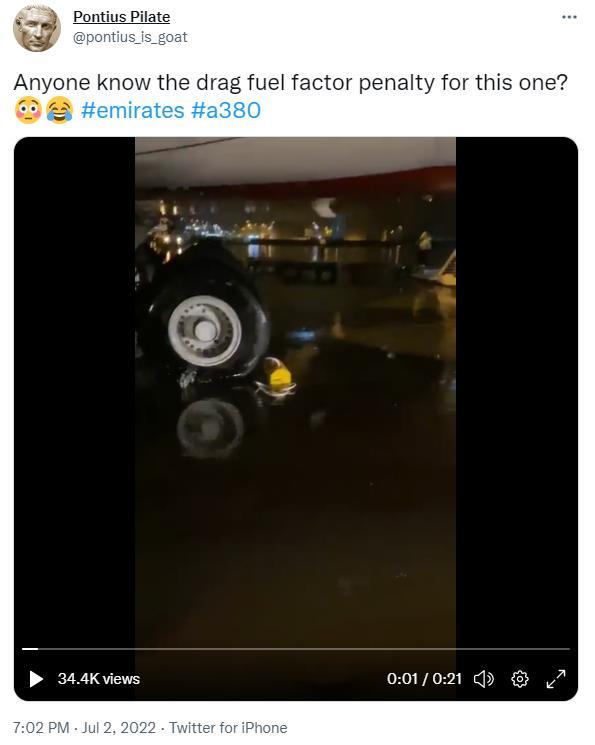Screen dimensions: 595x745
Task: Open the Pontius Pilate display name link
Action: click(x=122, y=17)
